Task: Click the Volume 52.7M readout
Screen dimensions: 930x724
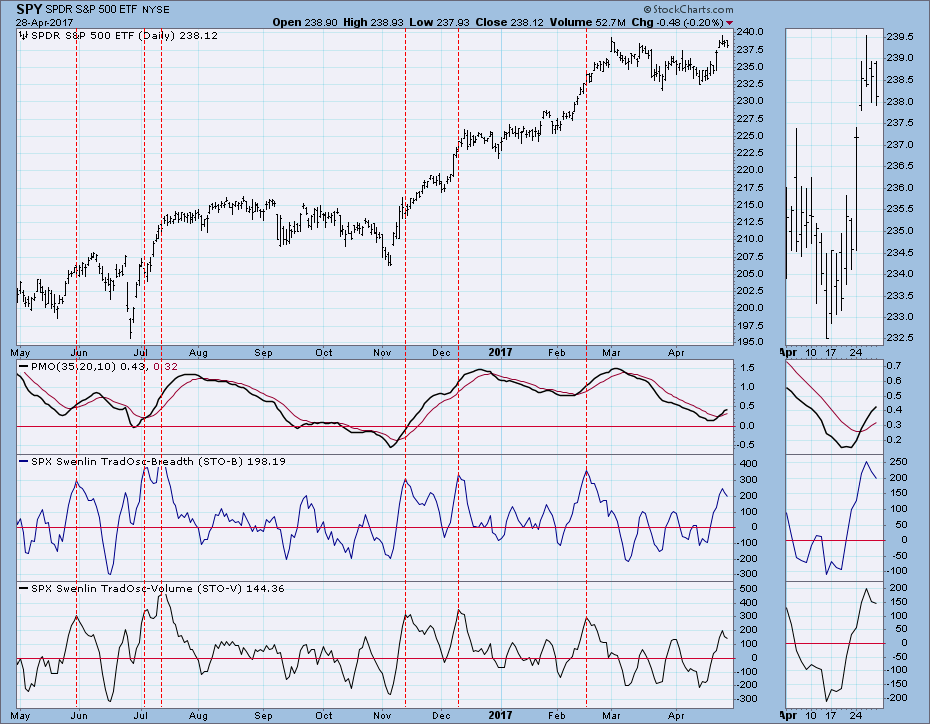Action: (x=587, y=23)
